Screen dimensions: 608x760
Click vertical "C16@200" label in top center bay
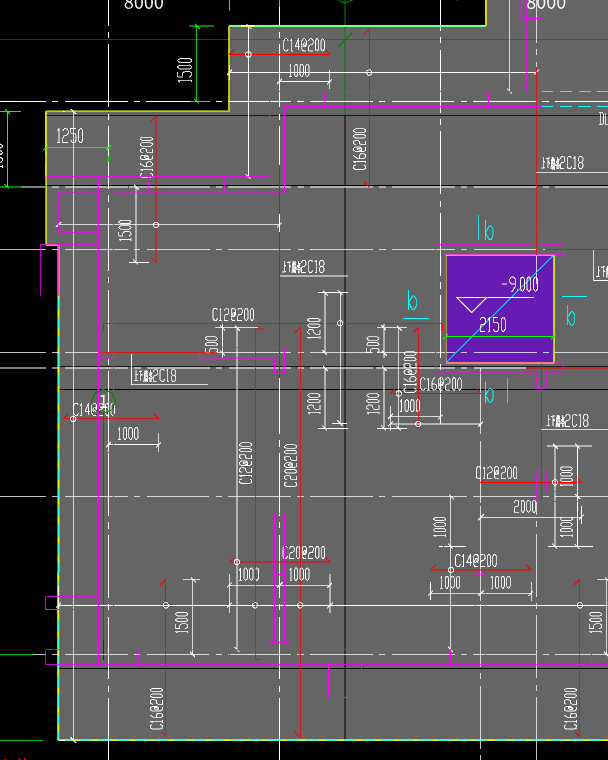[x=359, y=149]
